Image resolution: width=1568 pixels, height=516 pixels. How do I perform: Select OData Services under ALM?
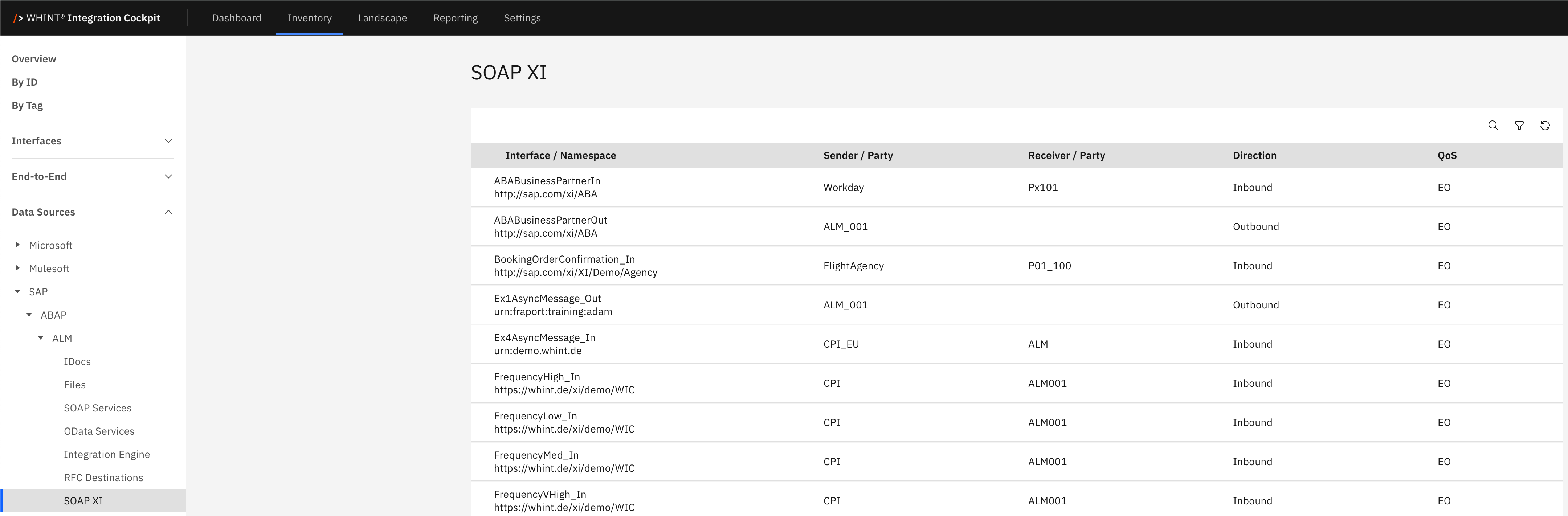coord(99,431)
